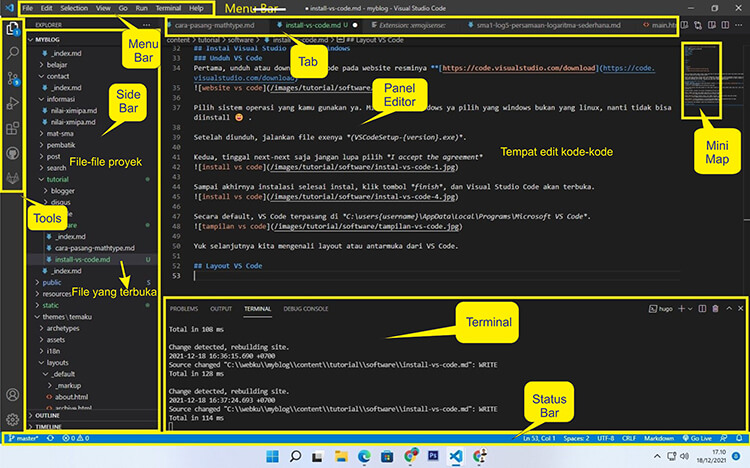The width and height of the screenshot is (750, 468).
Task: Open Photoshop from the taskbar
Action: pyautogui.click(x=433, y=457)
